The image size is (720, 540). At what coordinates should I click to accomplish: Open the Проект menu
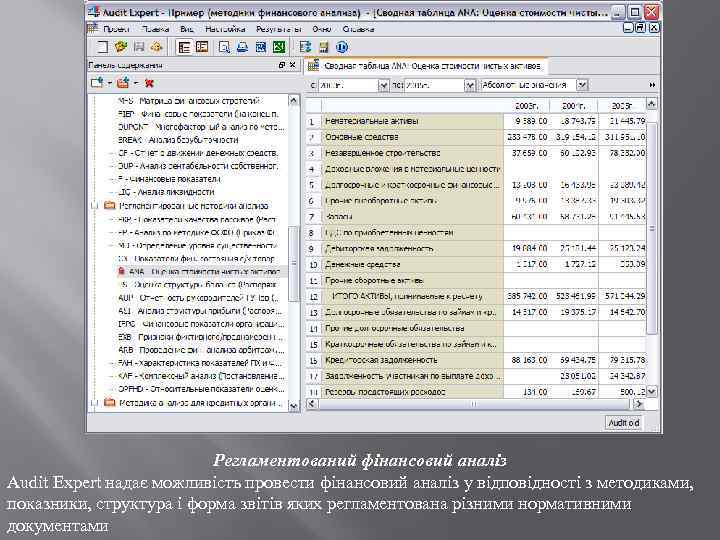(116, 29)
